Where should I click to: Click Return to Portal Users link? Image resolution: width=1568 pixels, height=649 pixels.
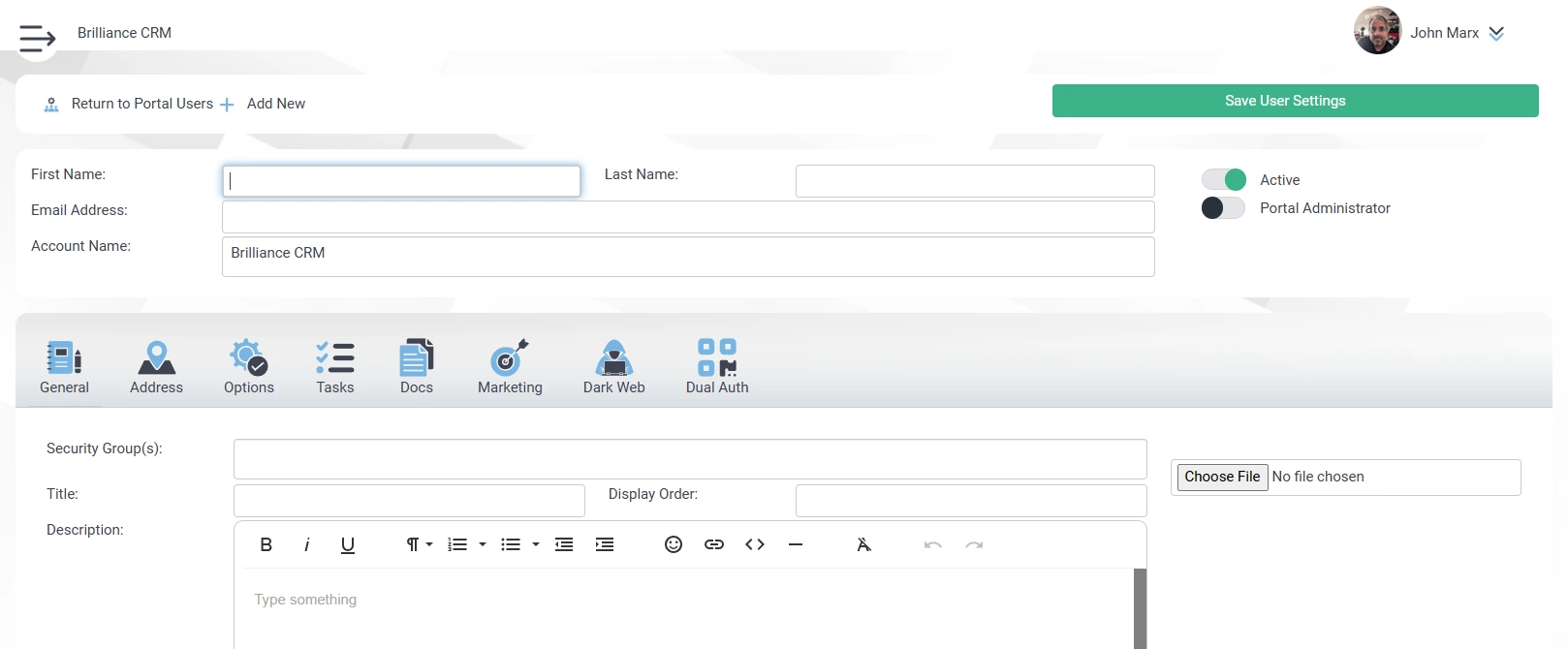click(x=141, y=104)
